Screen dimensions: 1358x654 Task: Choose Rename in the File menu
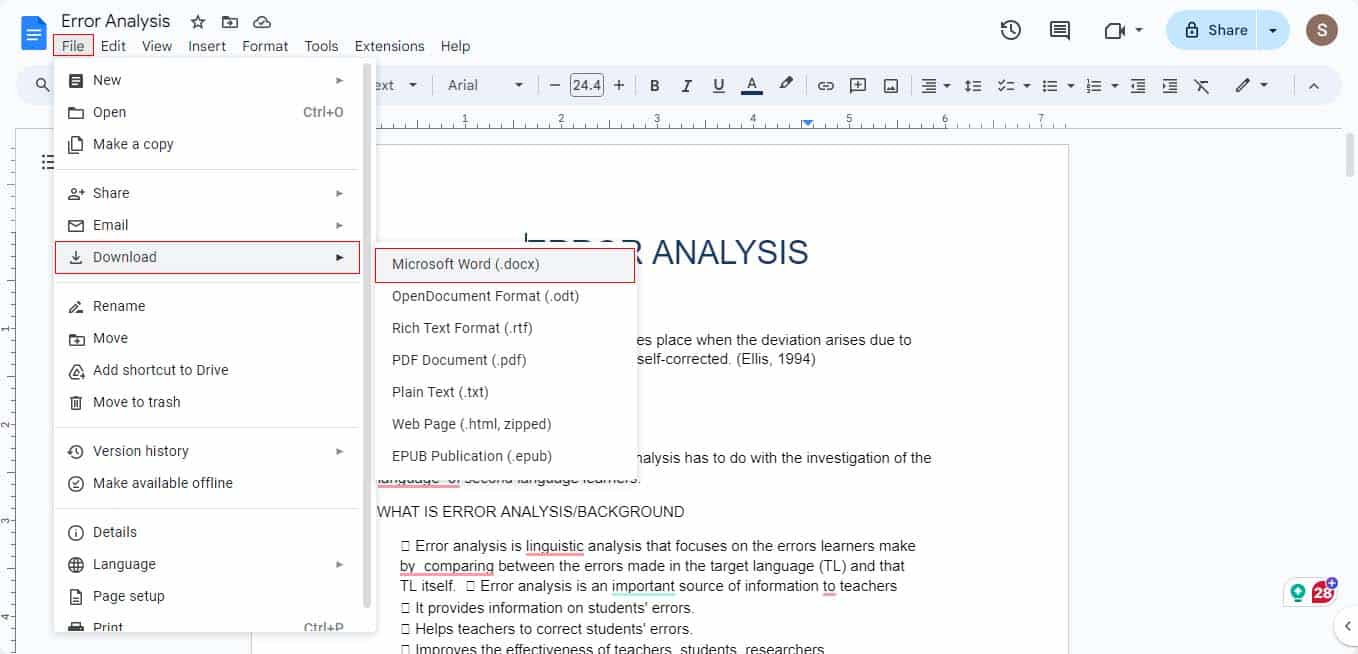pos(207,306)
